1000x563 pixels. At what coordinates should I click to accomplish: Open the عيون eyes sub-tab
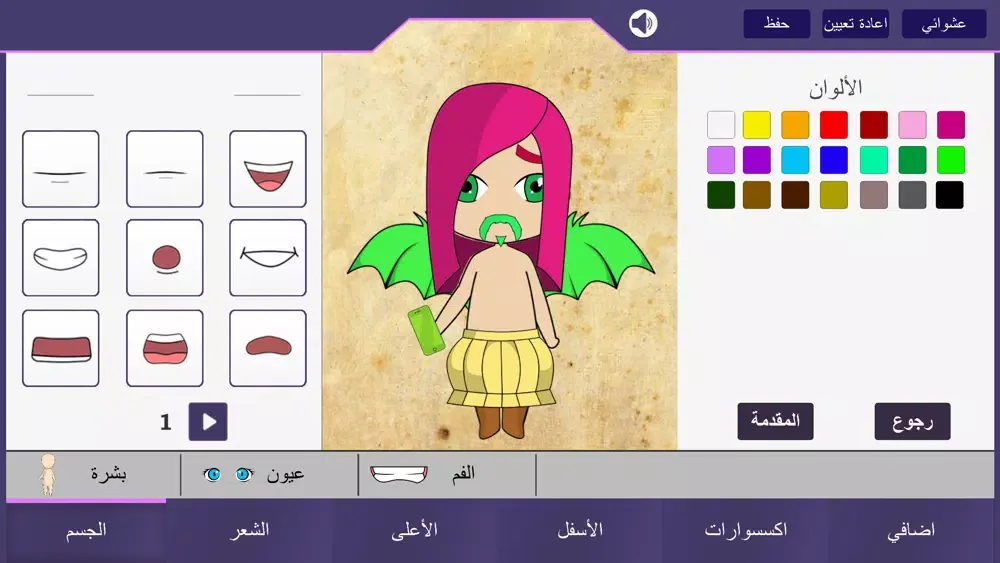click(x=270, y=474)
